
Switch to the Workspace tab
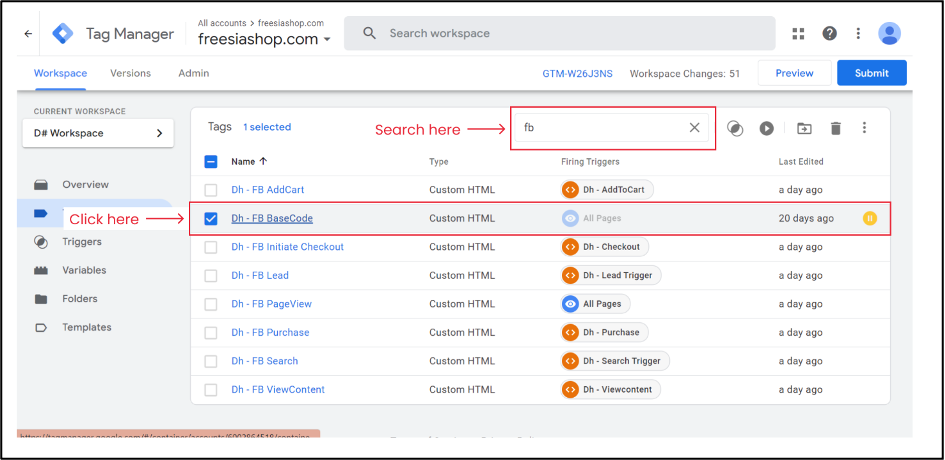(x=60, y=74)
